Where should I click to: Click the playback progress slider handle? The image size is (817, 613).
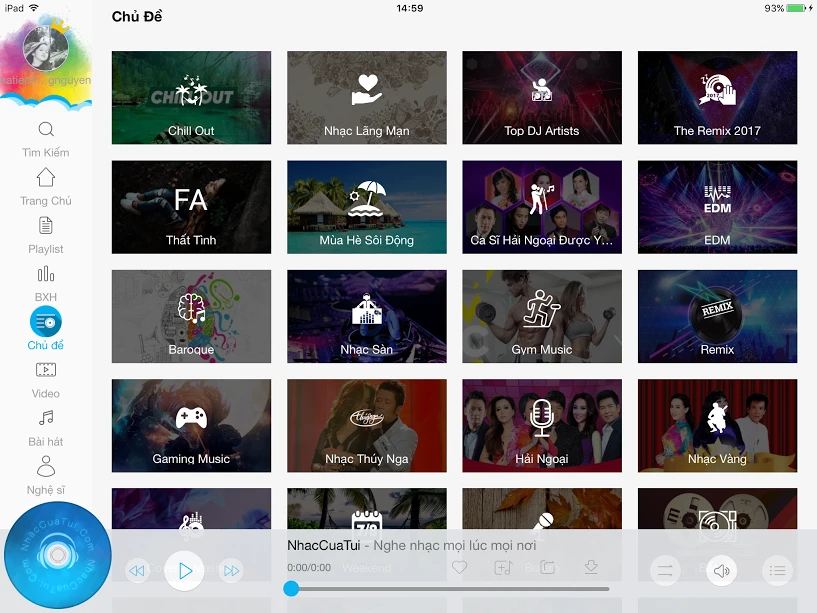pos(291,589)
